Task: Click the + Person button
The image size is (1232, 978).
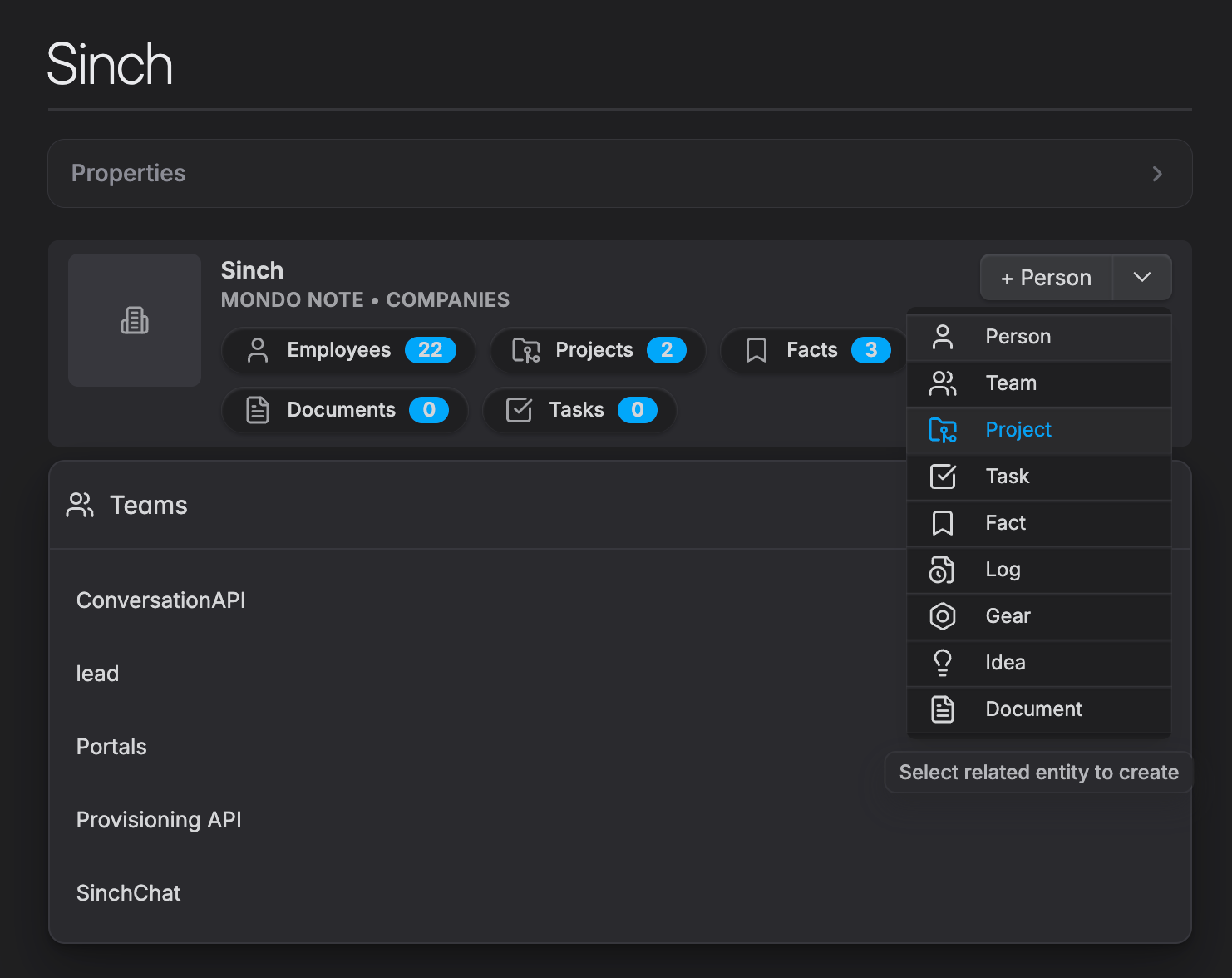Action: tap(1047, 277)
